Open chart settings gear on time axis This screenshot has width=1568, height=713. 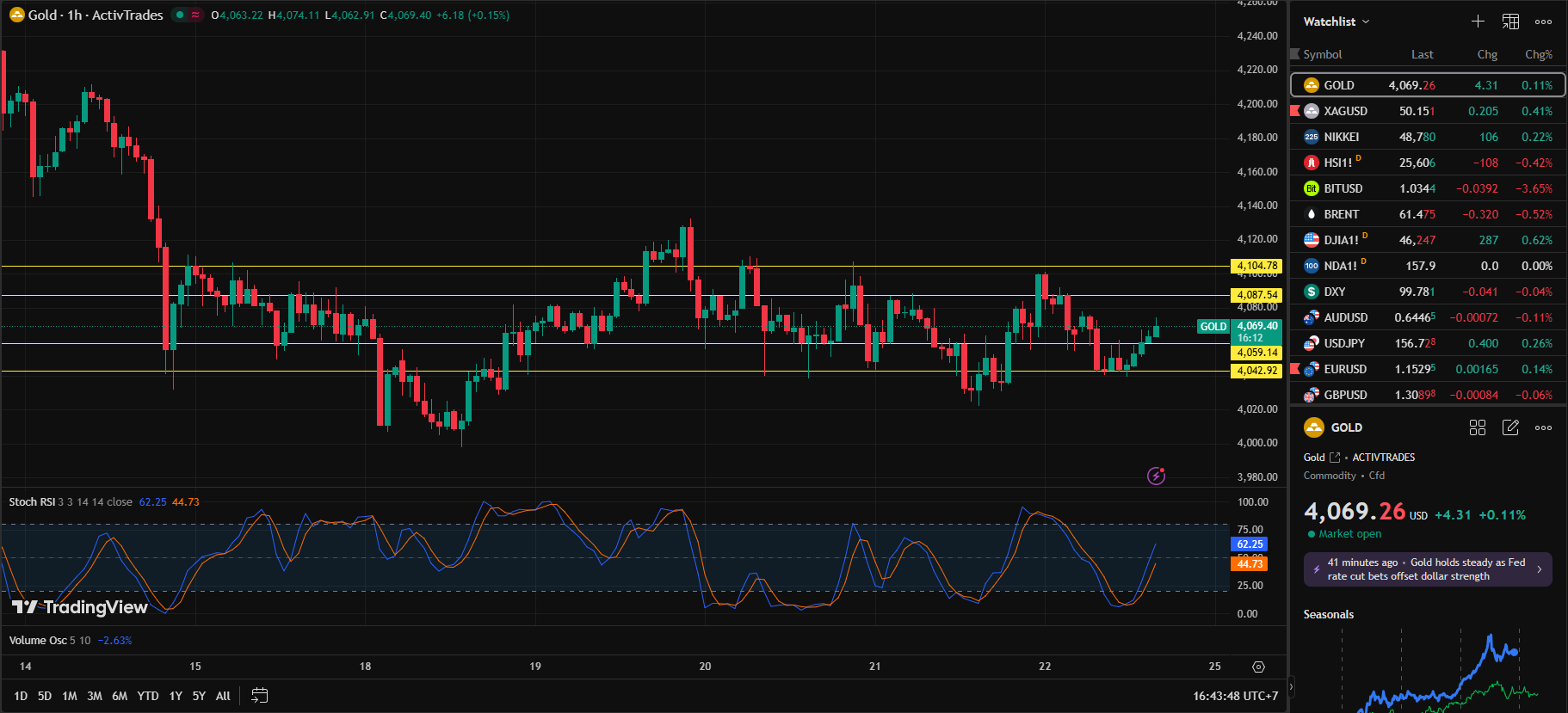tap(1258, 667)
